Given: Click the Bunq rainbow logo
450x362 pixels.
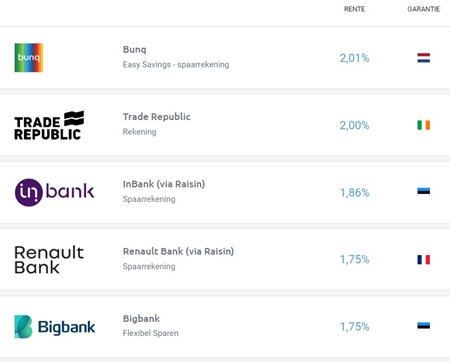Looking at the screenshot, I should coord(29,58).
